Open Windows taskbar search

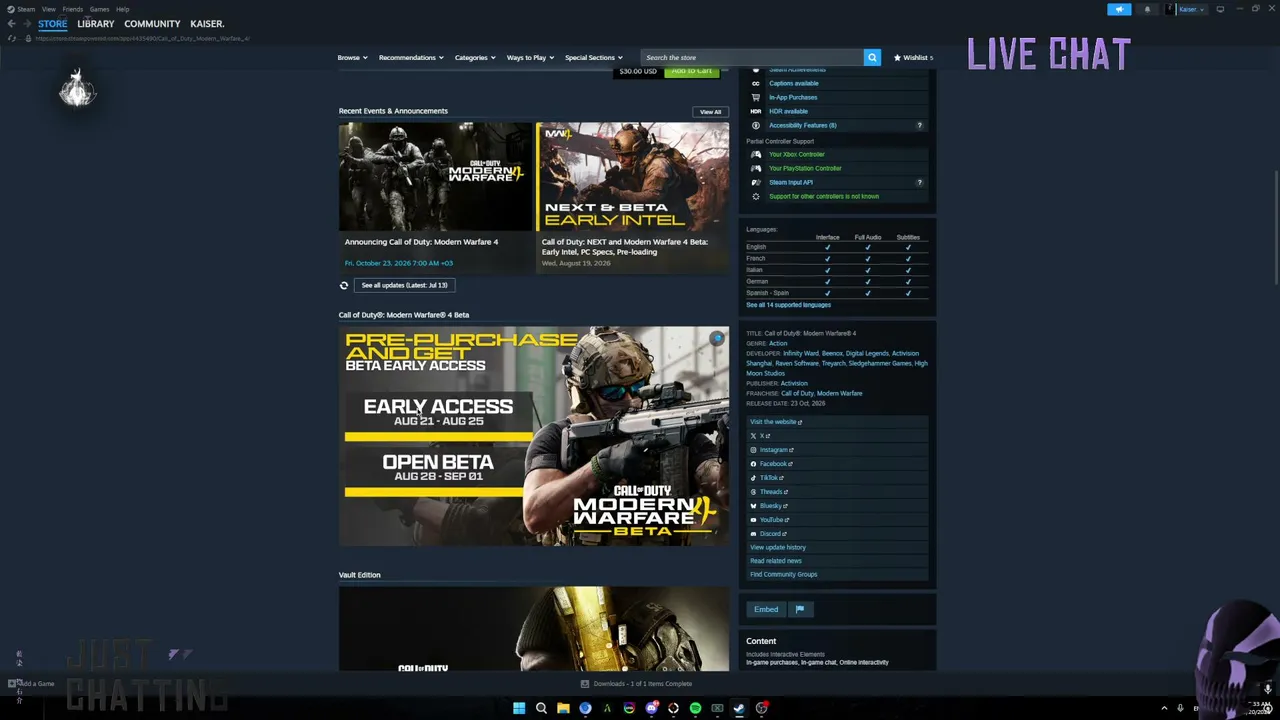(x=541, y=708)
